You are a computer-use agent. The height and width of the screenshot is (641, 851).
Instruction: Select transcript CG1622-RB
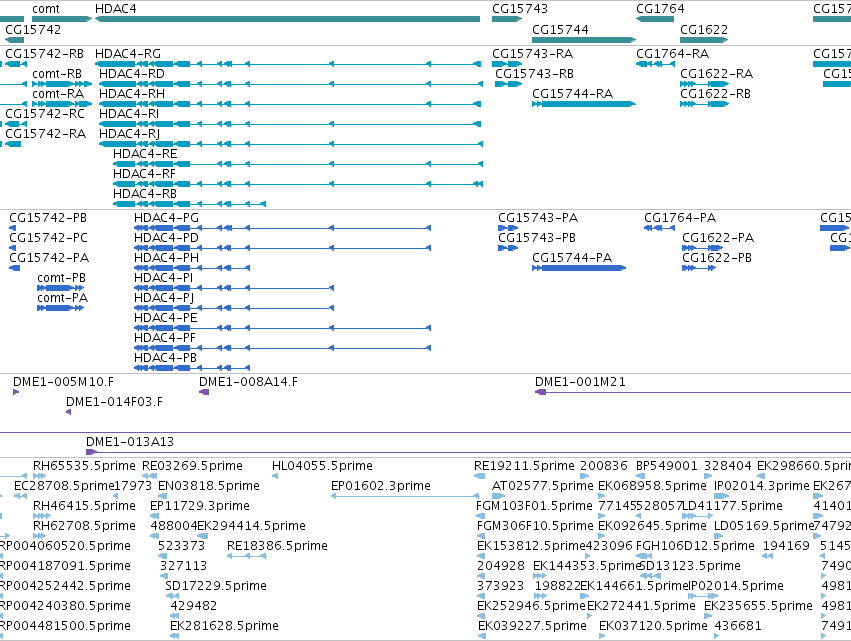point(715,94)
